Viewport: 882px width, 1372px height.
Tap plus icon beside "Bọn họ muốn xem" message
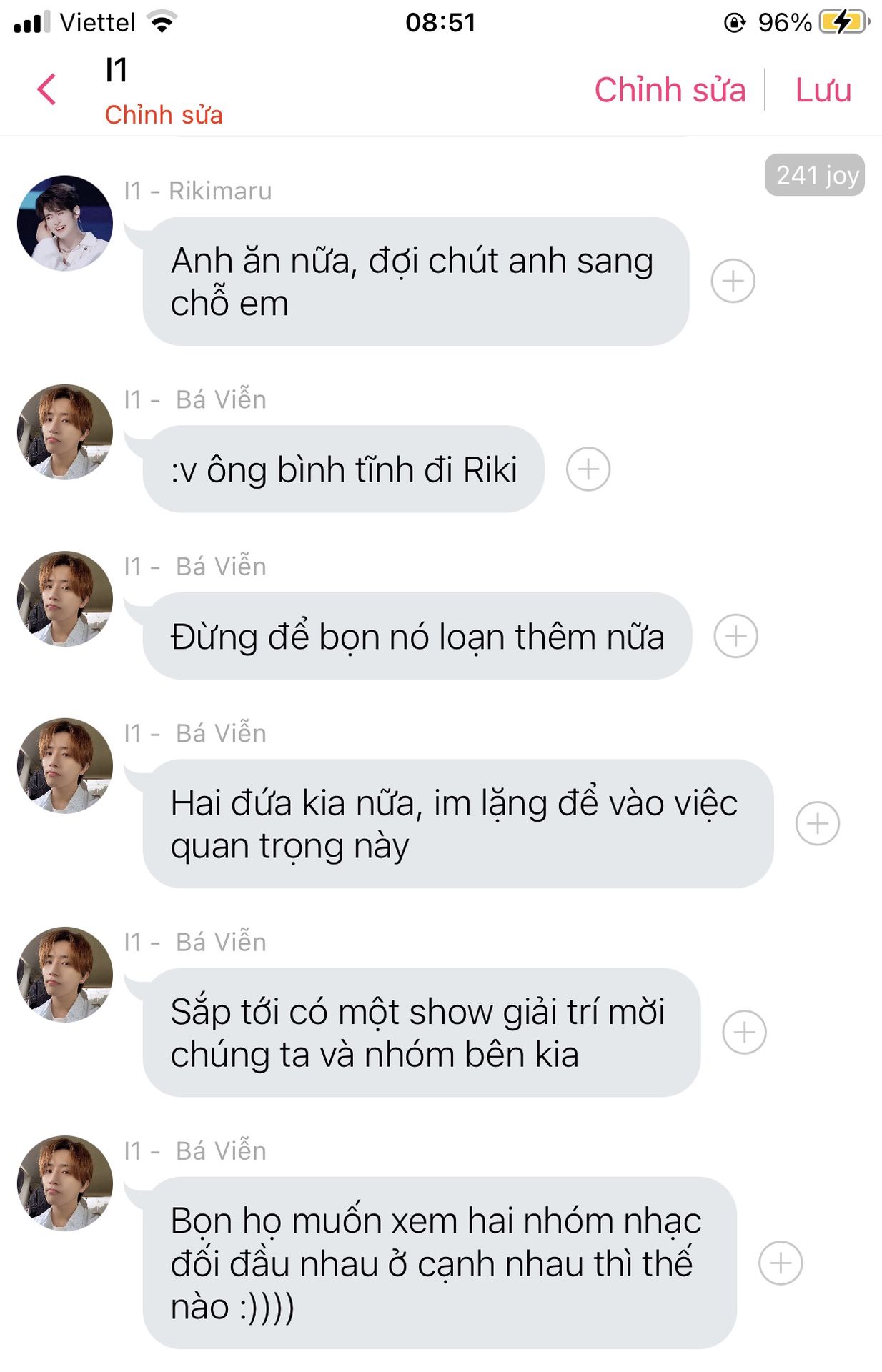tap(780, 1263)
